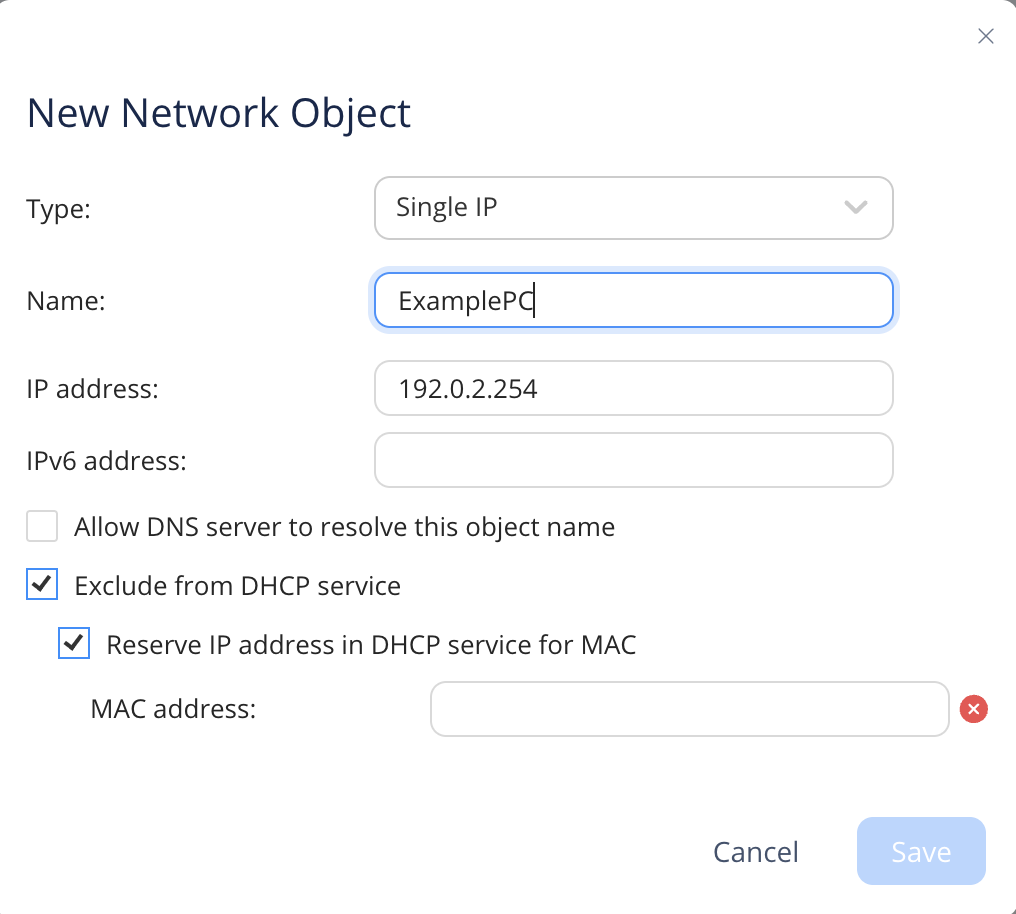Save the new network object
Image resolution: width=1016 pixels, height=914 pixels.
920,852
